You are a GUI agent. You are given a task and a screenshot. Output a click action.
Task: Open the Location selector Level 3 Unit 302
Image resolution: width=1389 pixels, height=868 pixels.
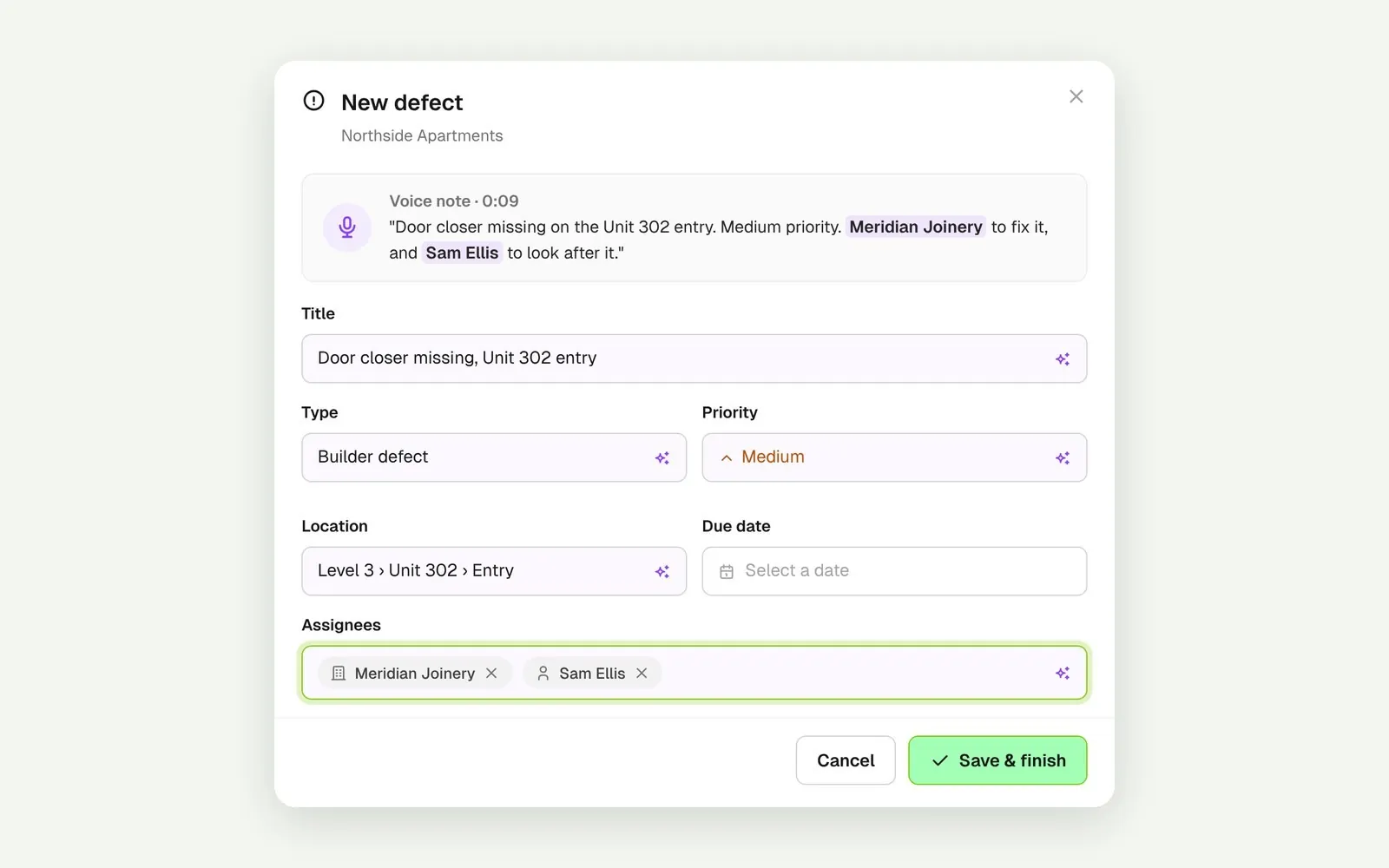tap(494, 571)
